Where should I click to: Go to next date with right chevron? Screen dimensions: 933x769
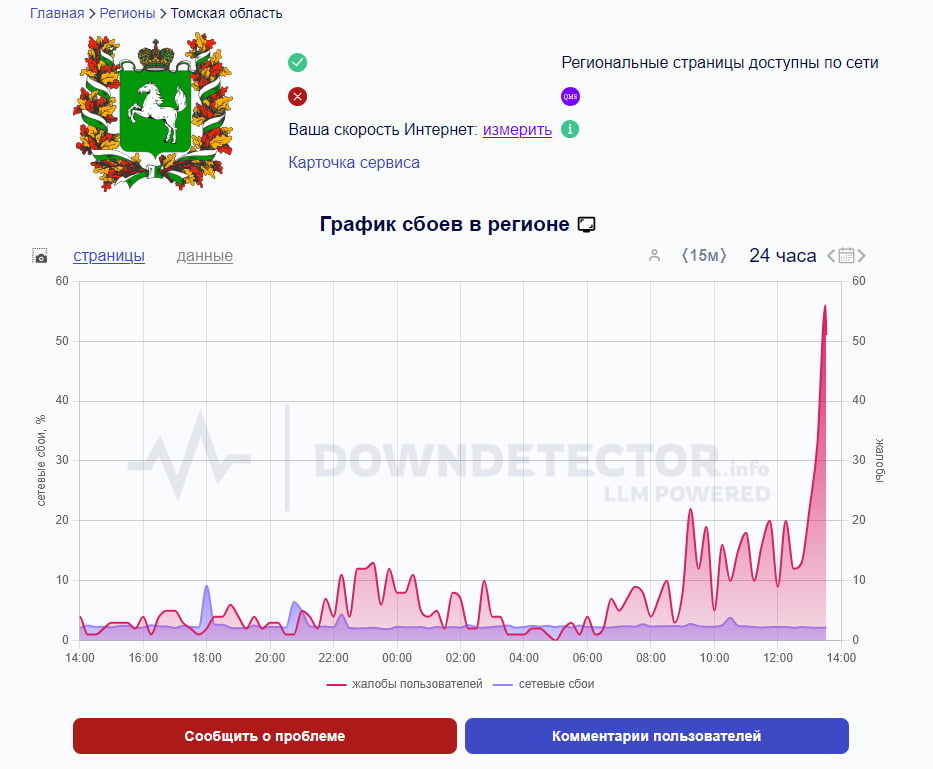862,256
